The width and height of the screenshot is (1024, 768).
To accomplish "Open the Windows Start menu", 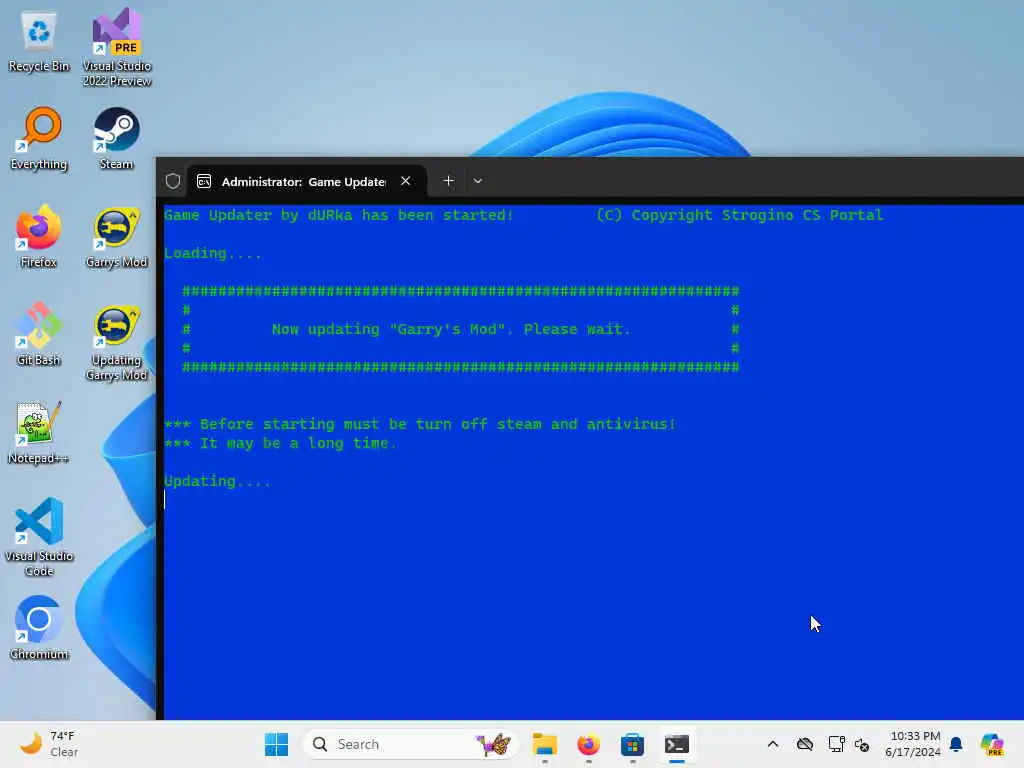I will (276, 744).
